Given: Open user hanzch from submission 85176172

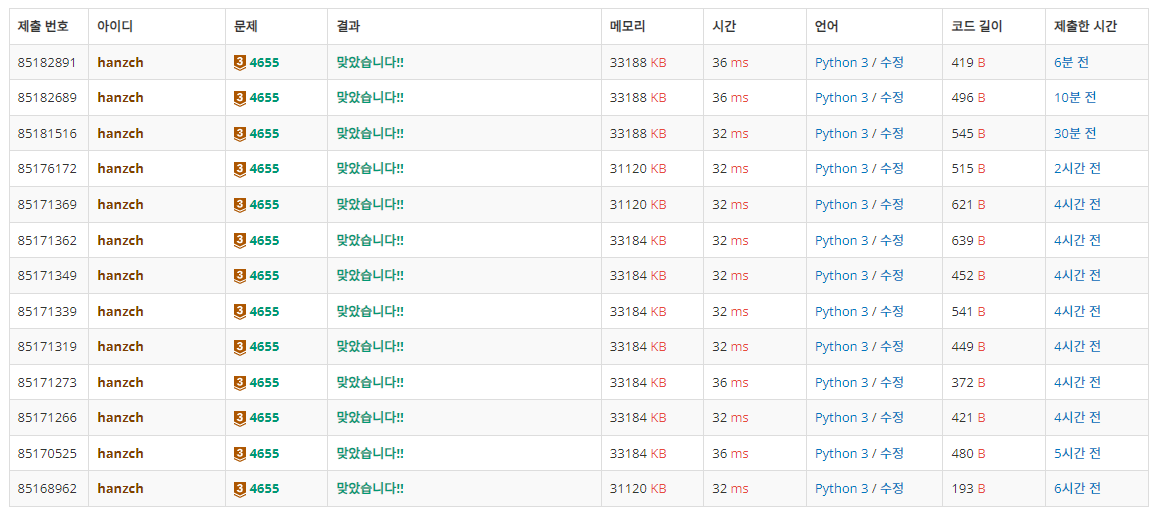Looking at the screenshot, I should pyautogui.click(x=120, y=169).
